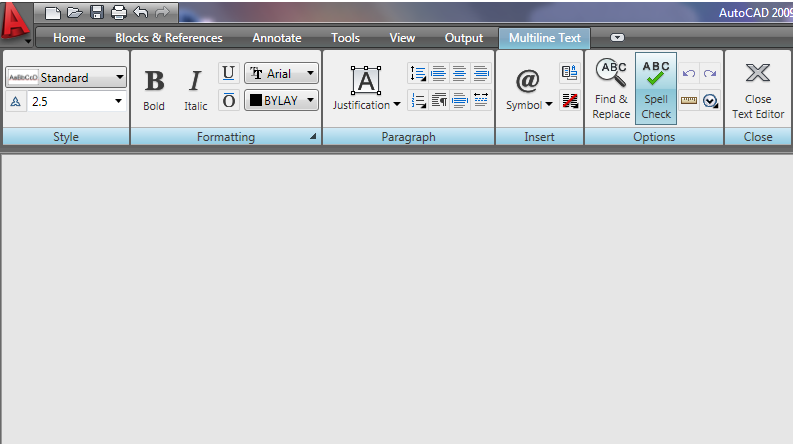Create a new drawing from quick access toolbar

point(53,13)
